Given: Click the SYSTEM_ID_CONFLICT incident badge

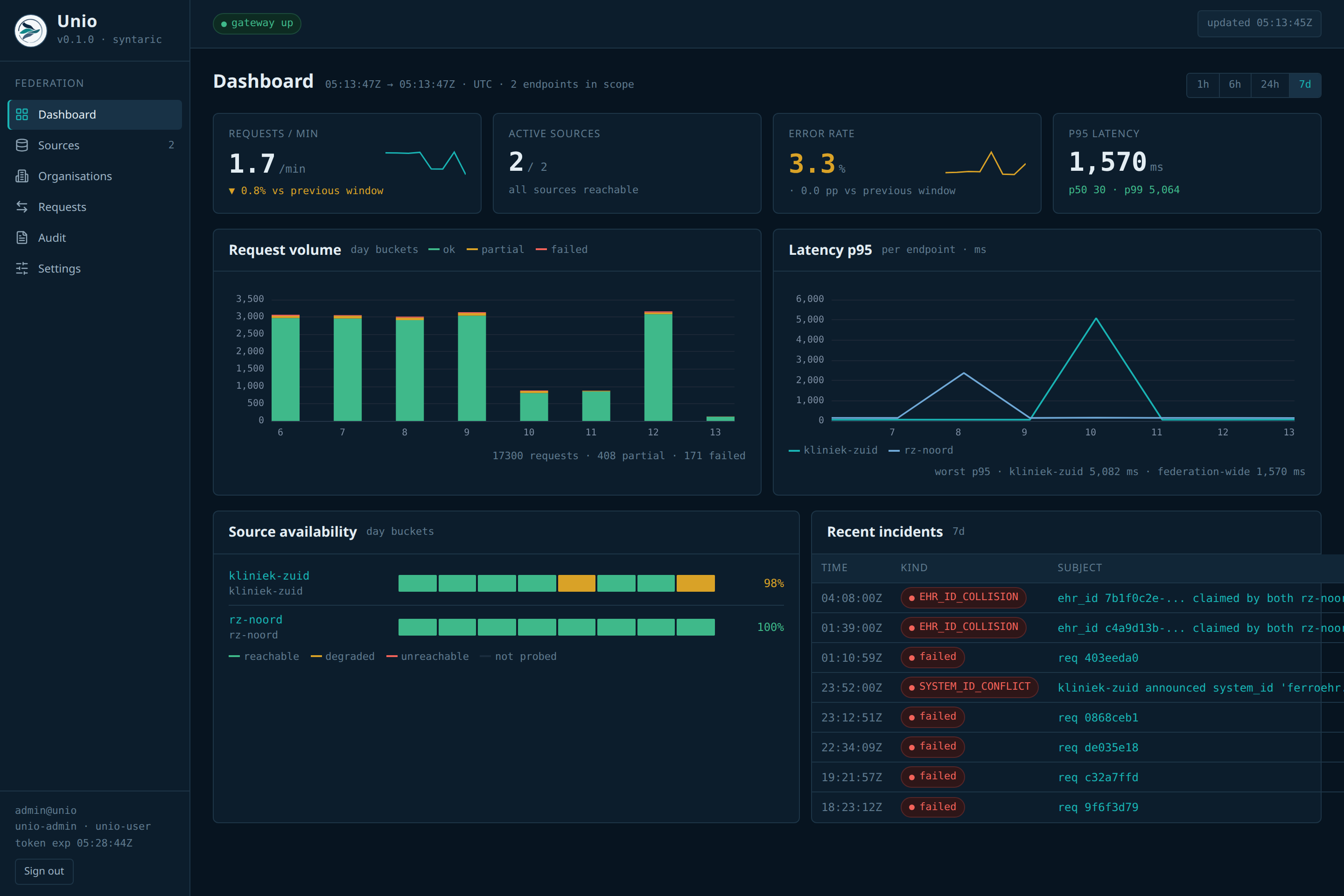Looking at the screenshot, I should (x=969, y=687).
